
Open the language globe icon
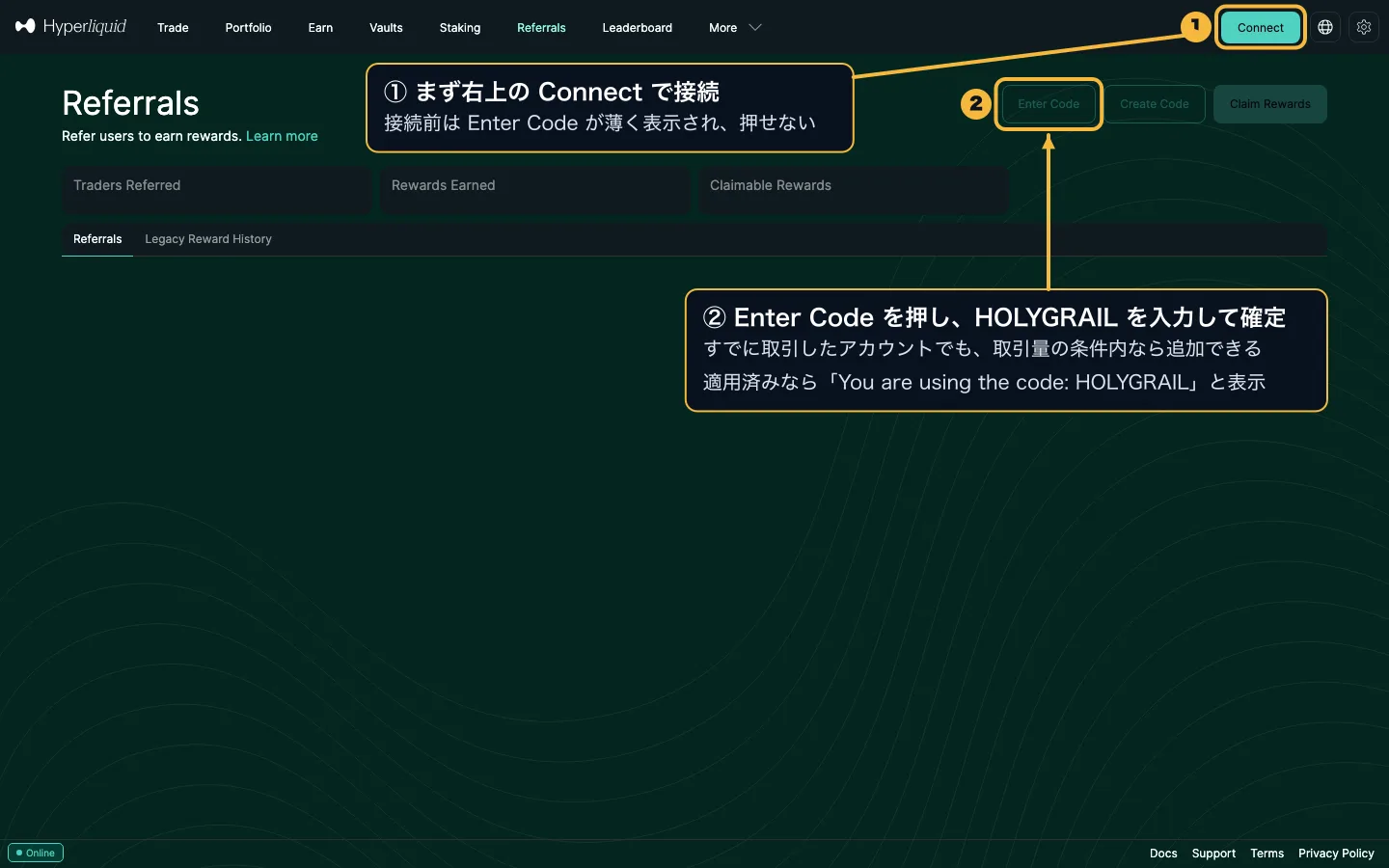tap(1325, 27)
